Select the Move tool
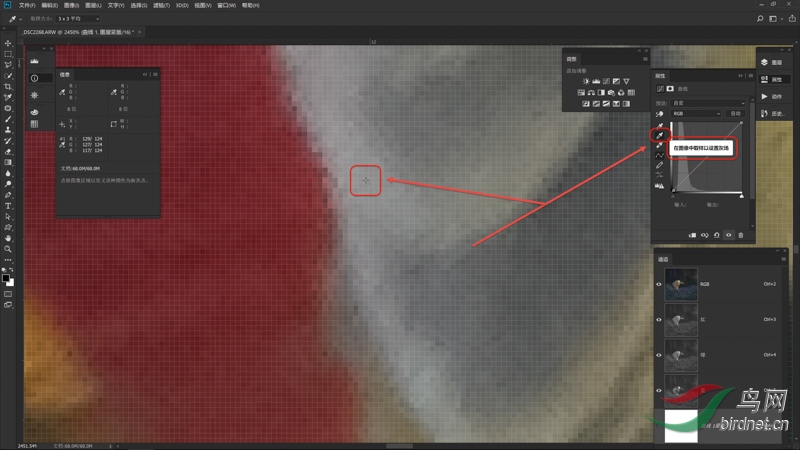Viewport: 800px width, 450px height. coord(8,43)
